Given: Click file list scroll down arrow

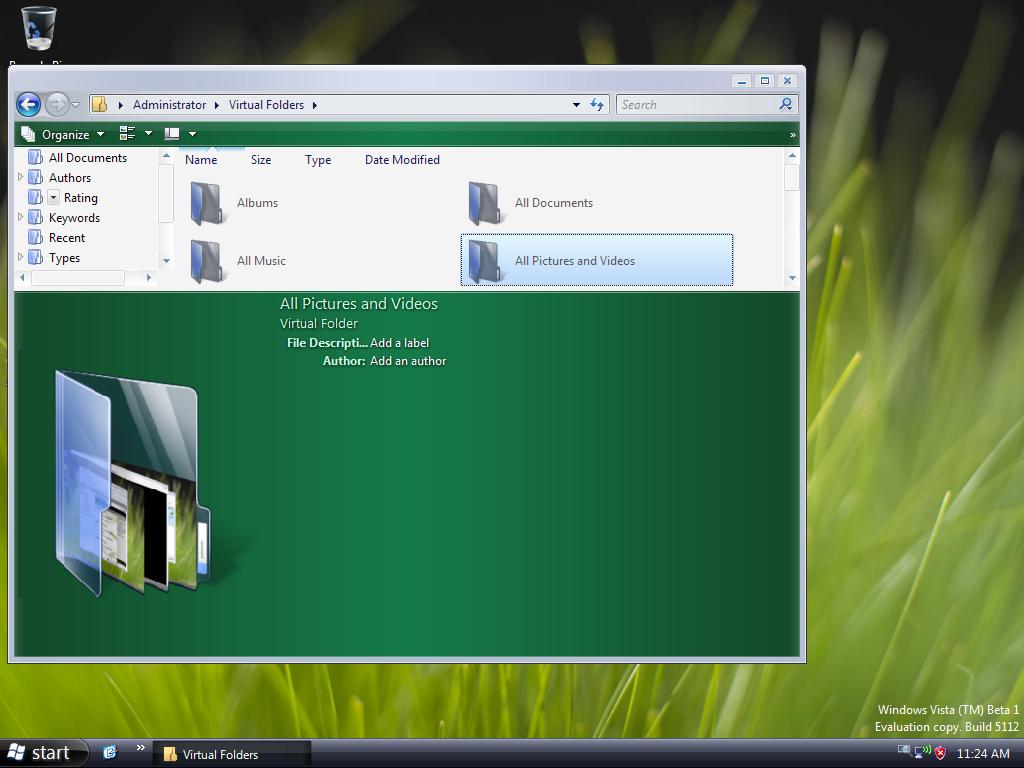Looking at the screenshot, I should [x=792, y=278].
